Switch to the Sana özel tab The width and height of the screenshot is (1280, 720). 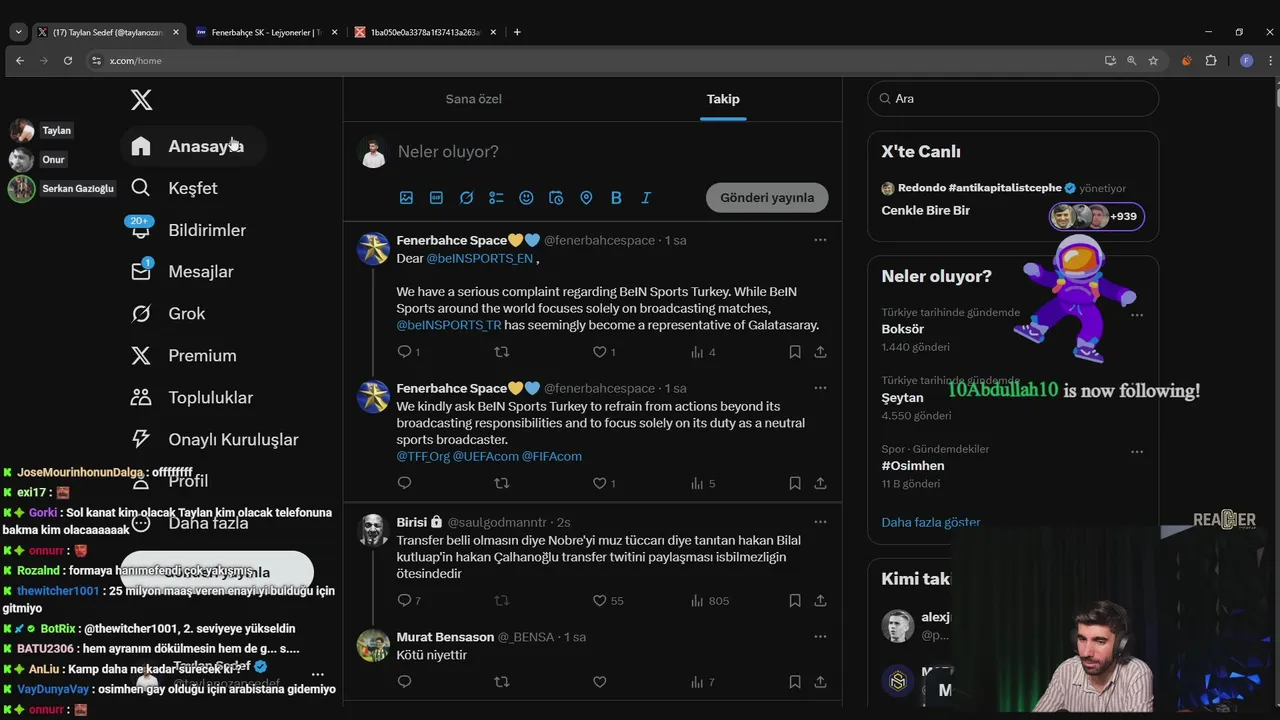click(474, 99)
